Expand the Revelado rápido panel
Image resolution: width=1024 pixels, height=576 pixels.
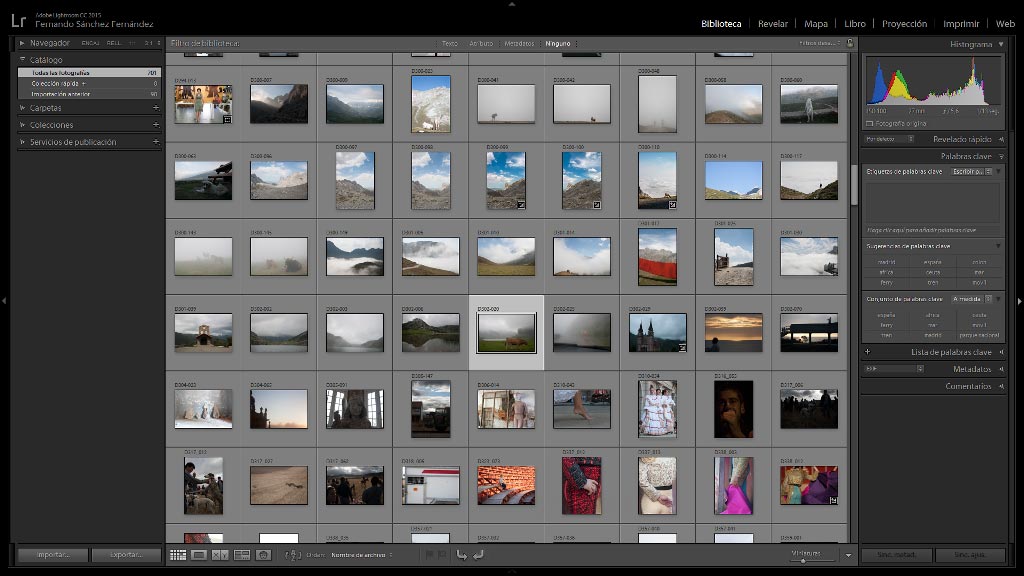click(1001, 139)
